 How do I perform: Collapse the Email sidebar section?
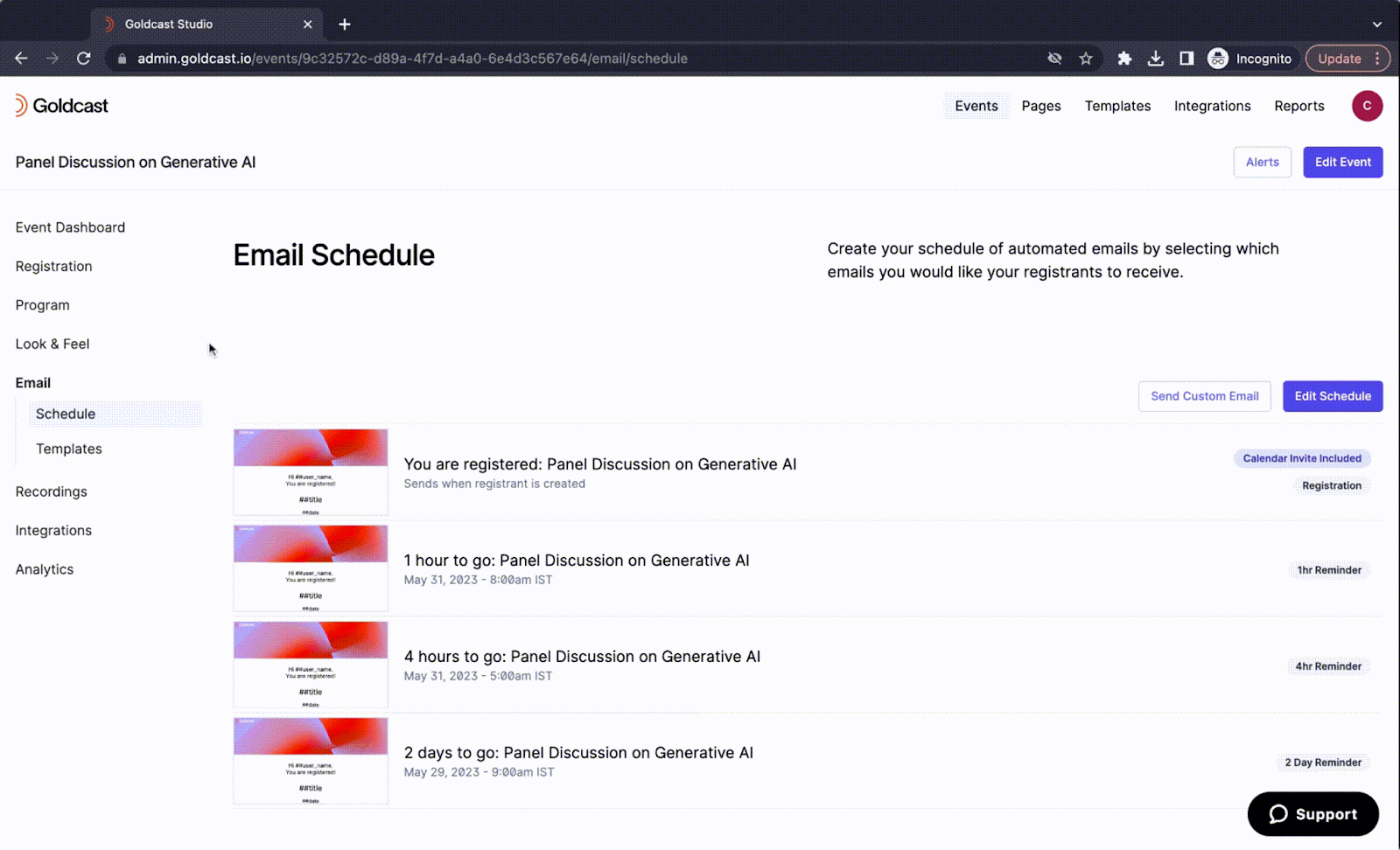coord(33,383)
